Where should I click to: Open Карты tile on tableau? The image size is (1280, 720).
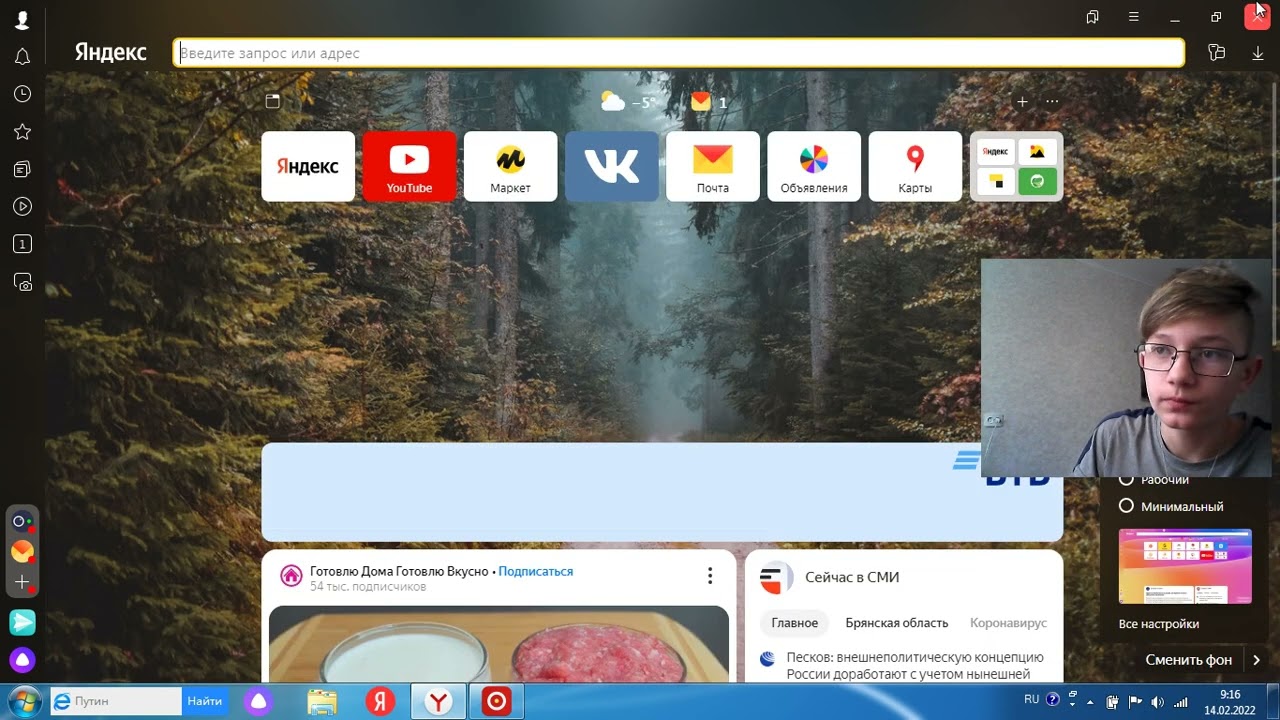point(915,166)
